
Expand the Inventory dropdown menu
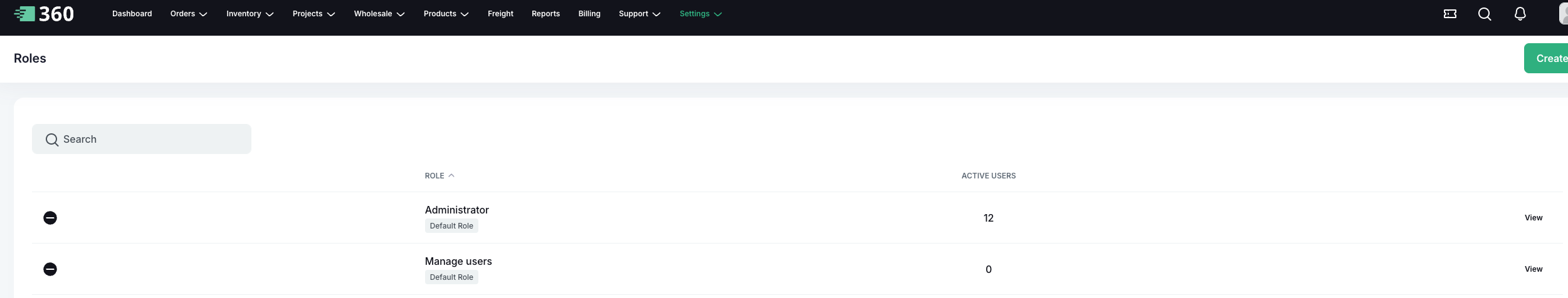[250, 14]
